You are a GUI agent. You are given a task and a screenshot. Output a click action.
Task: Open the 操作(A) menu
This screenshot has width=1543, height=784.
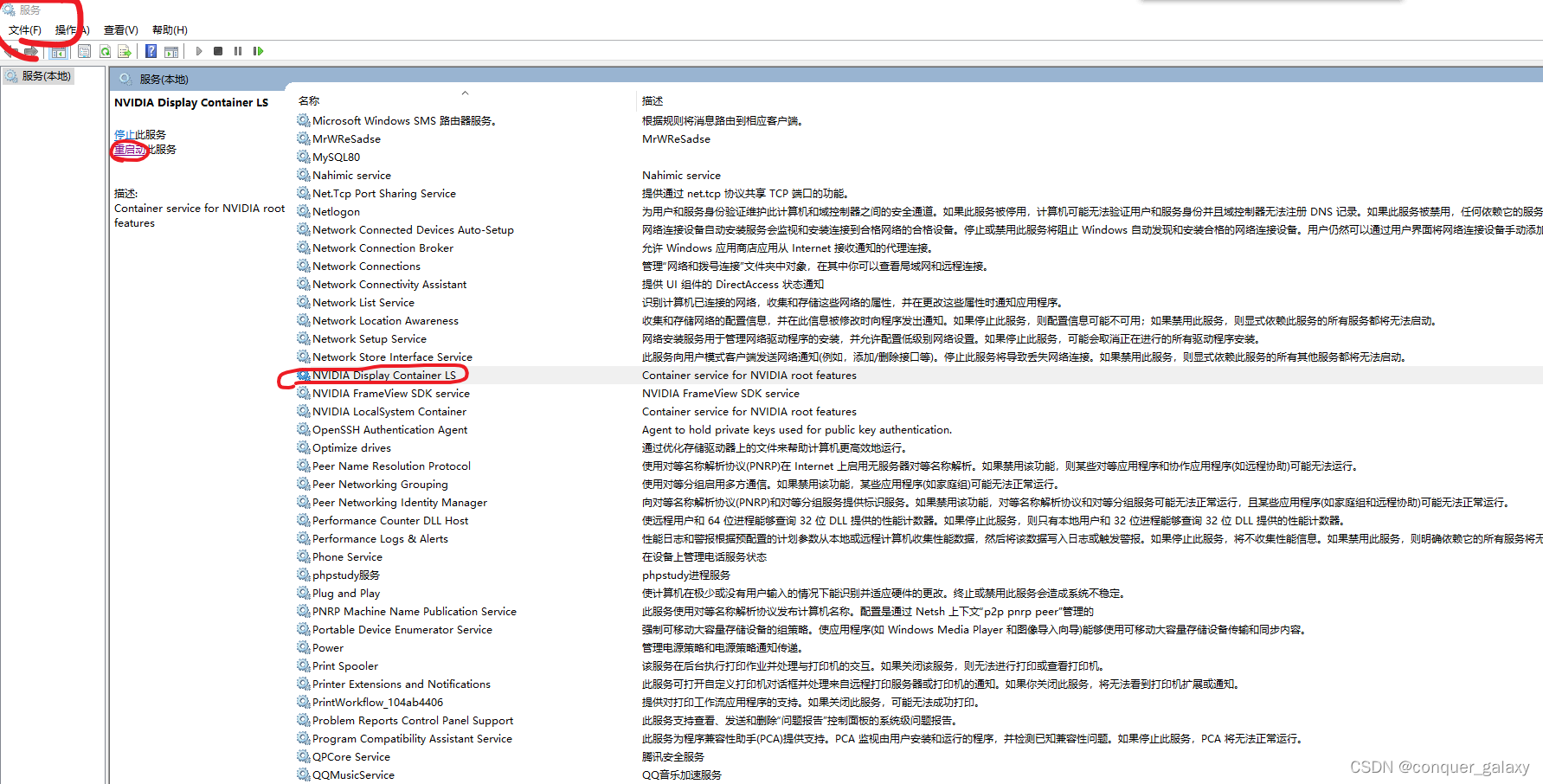click(x=71, y=29)
